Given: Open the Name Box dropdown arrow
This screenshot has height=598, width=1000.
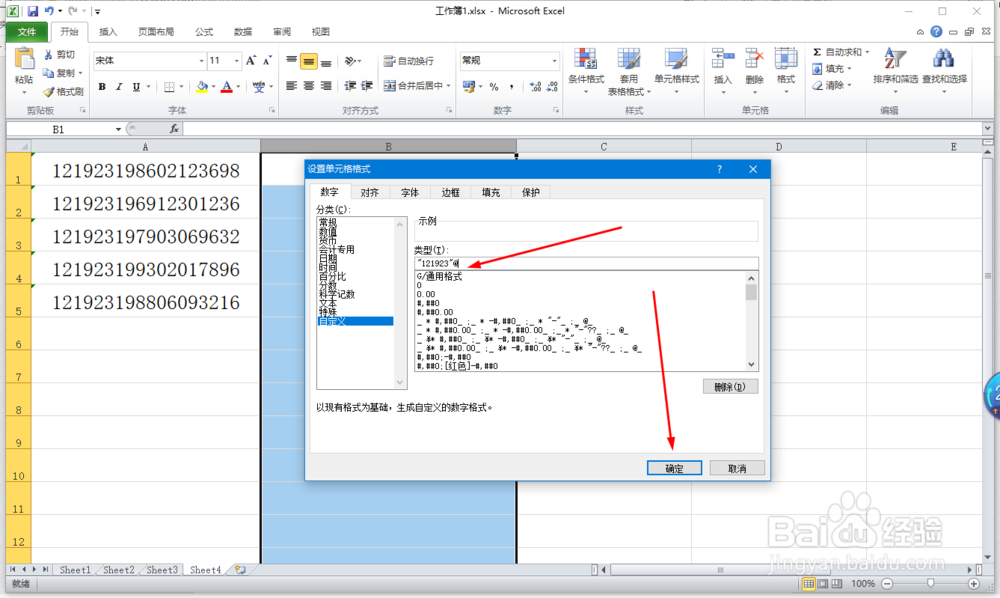Looking at the screenshot, I should [x=118, y=129].
